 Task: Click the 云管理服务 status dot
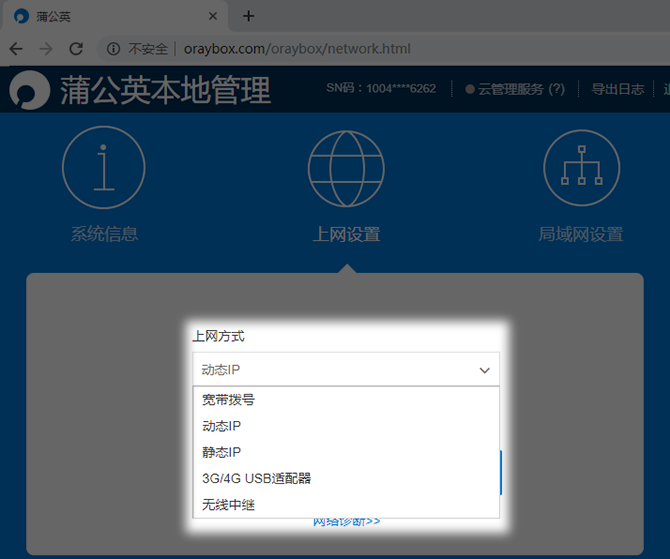tap(470, 89)
